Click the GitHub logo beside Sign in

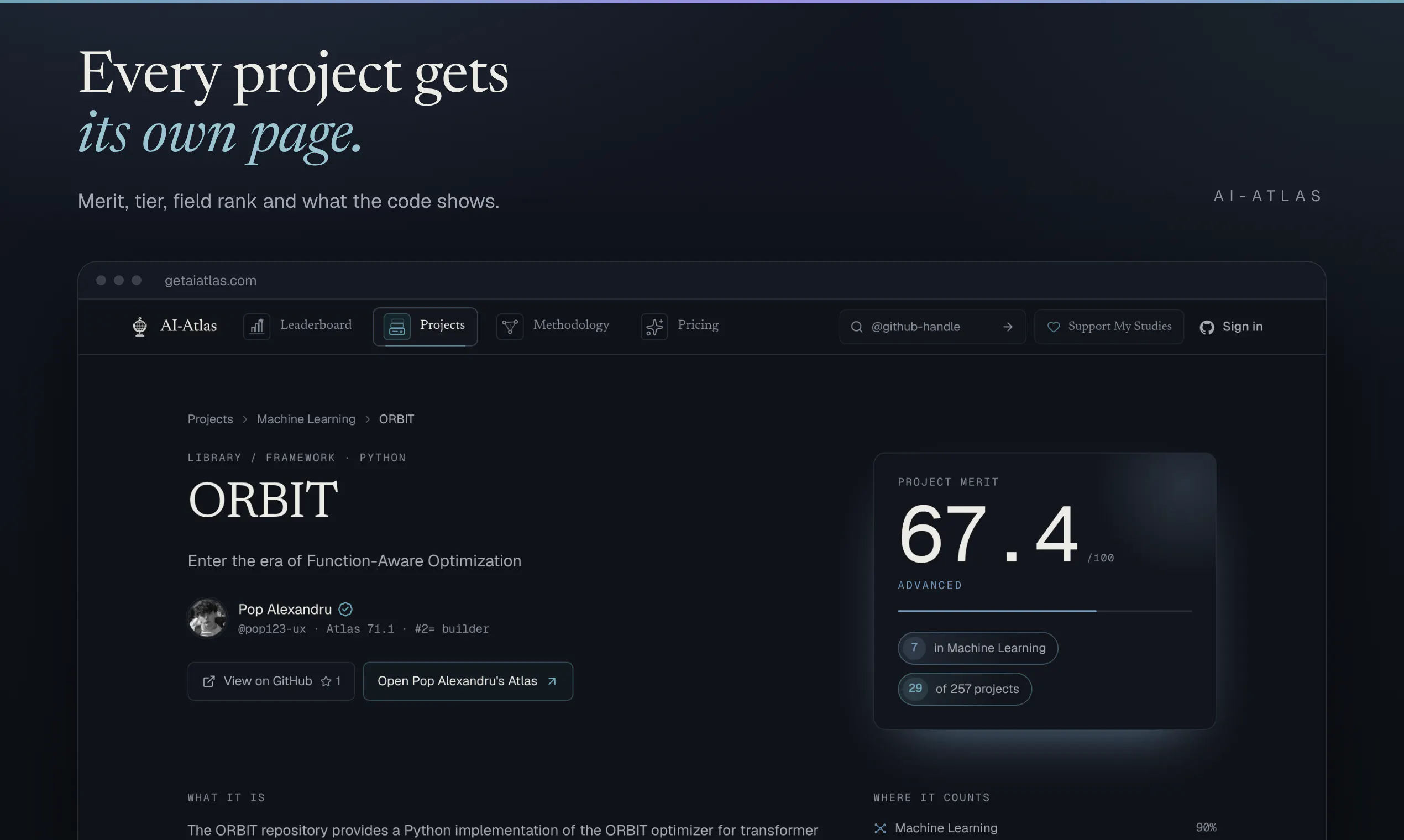pyautogui.click(x=1207, y=327)
